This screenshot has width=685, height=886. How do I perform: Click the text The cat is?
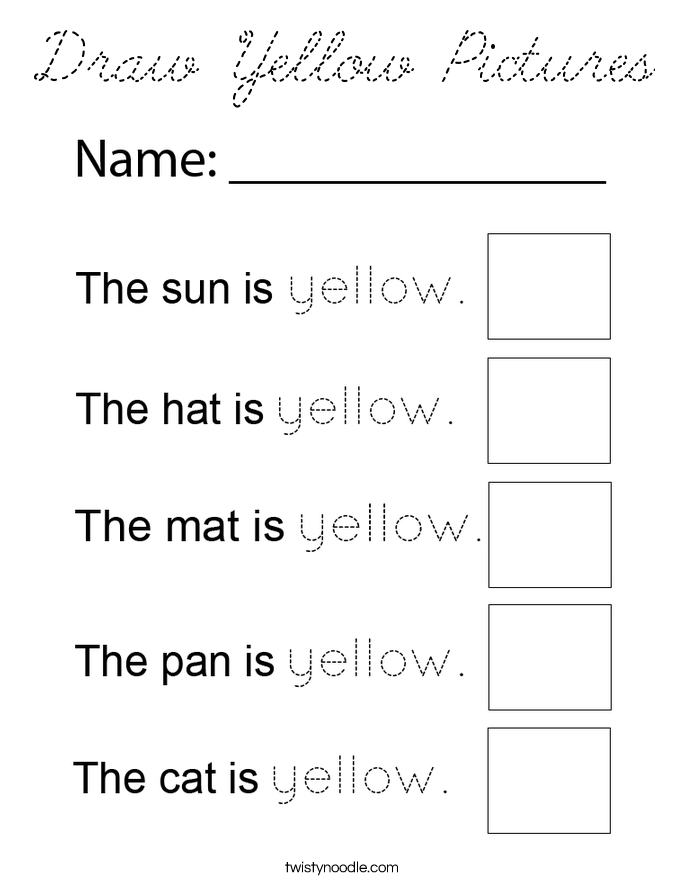click(166, 778)
